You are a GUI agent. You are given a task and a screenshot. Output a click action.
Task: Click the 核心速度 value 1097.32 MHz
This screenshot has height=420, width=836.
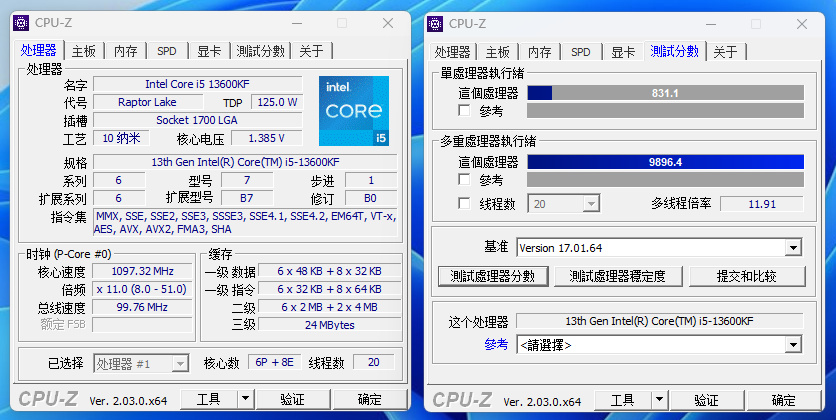pos(142,271)
